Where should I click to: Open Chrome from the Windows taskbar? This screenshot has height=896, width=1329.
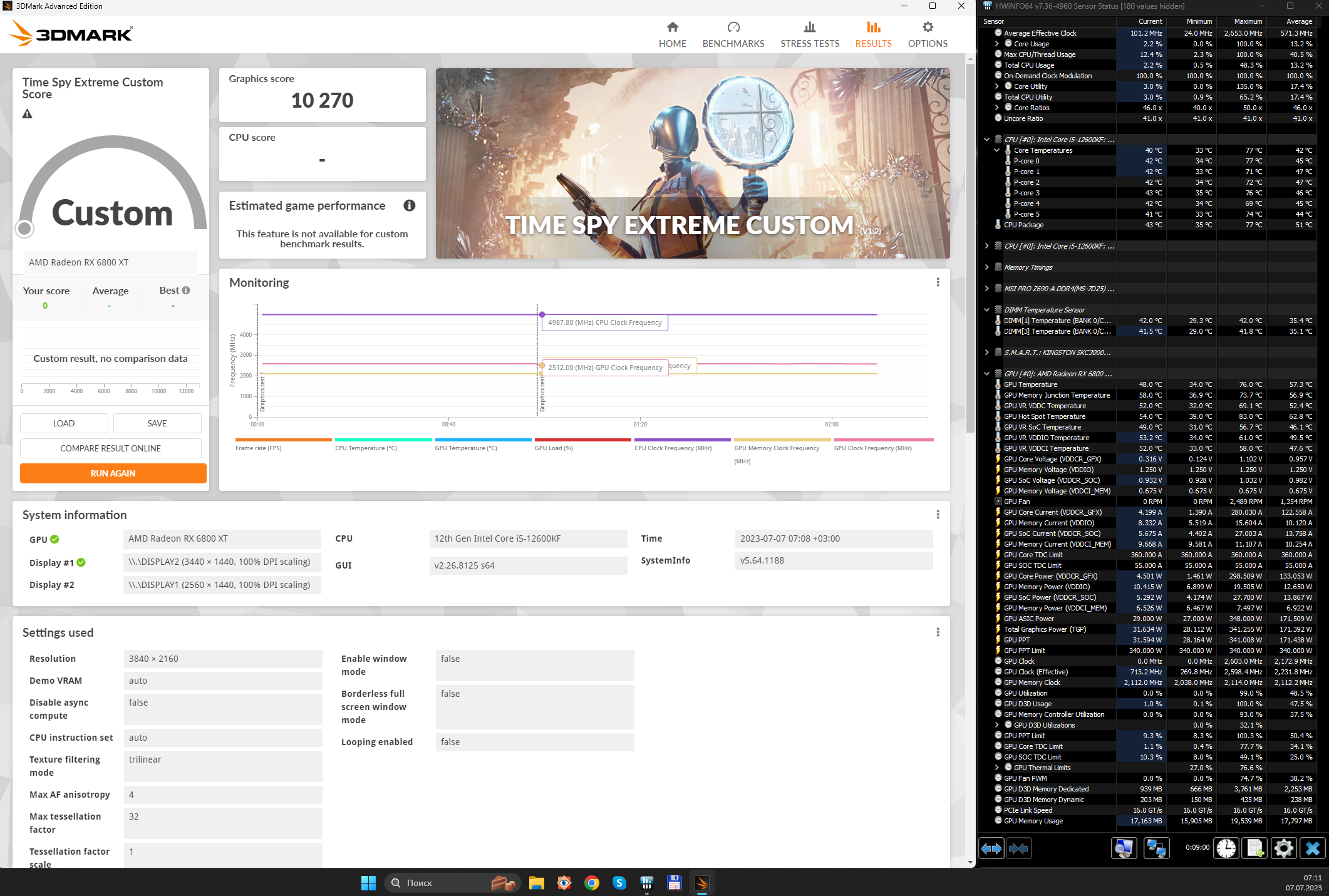591,883
